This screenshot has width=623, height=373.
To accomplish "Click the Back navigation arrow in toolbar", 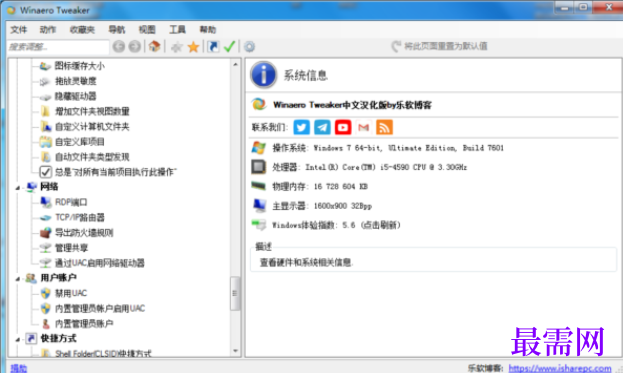I will click(118, 46).
